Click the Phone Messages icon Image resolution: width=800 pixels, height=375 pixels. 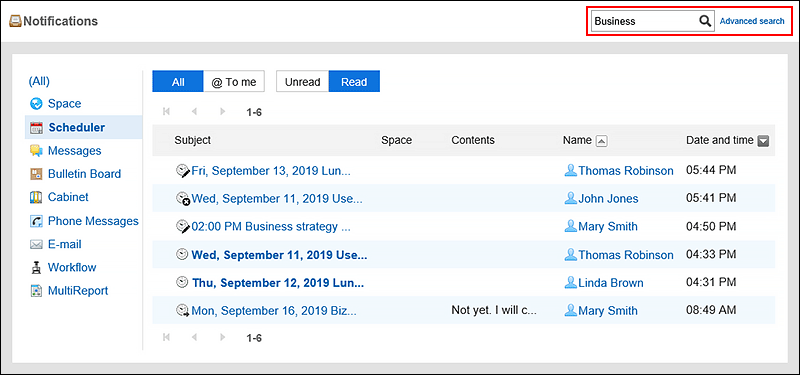coord(36,221)
